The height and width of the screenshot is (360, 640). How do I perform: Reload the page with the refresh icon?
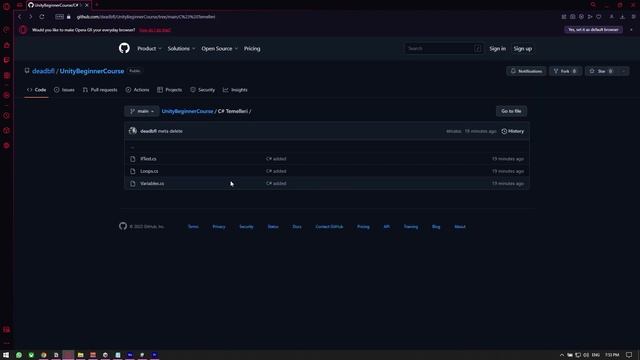(x=42, y=17)
